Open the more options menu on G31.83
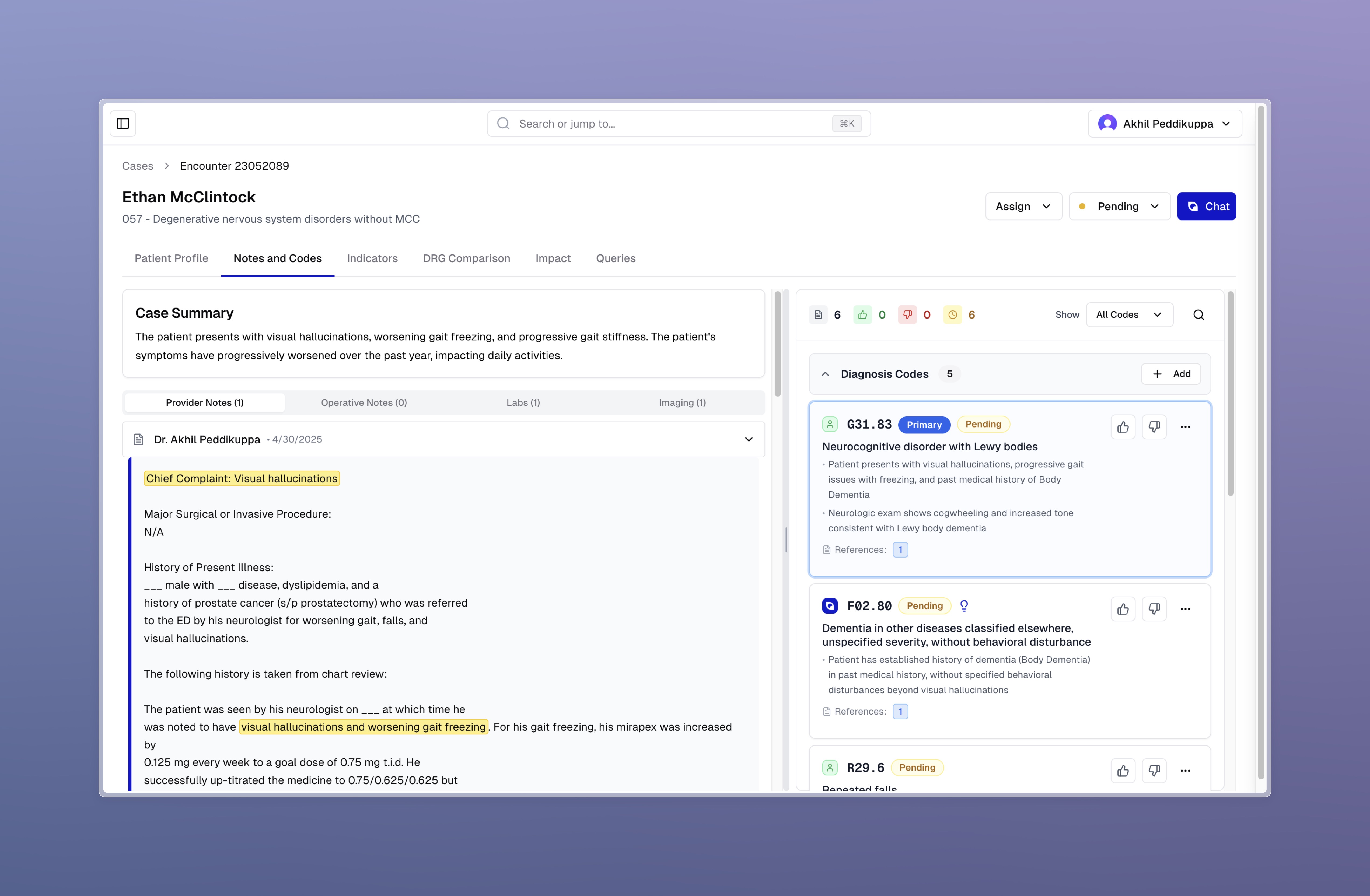1370x896 pixels. click(x=1186, y=426)
